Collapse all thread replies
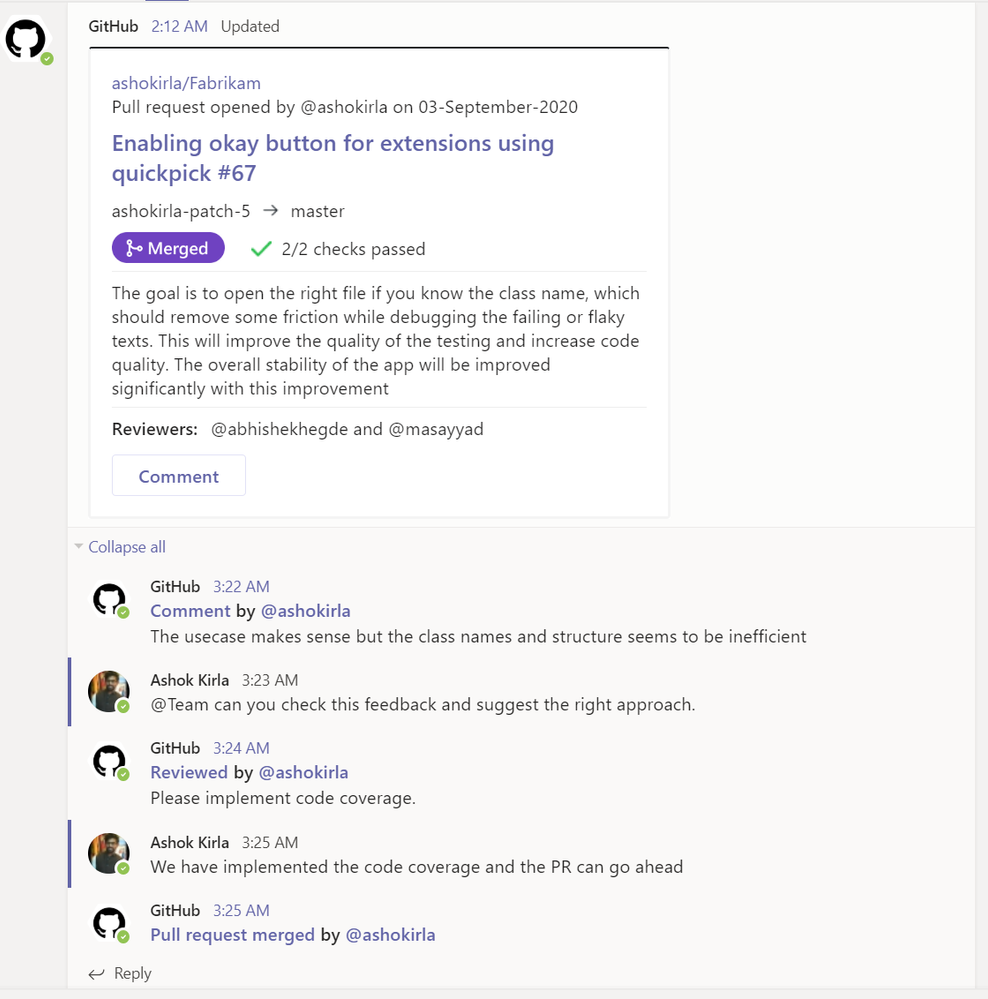The width and height of the screenshot is (988, 999). (127, 547)
